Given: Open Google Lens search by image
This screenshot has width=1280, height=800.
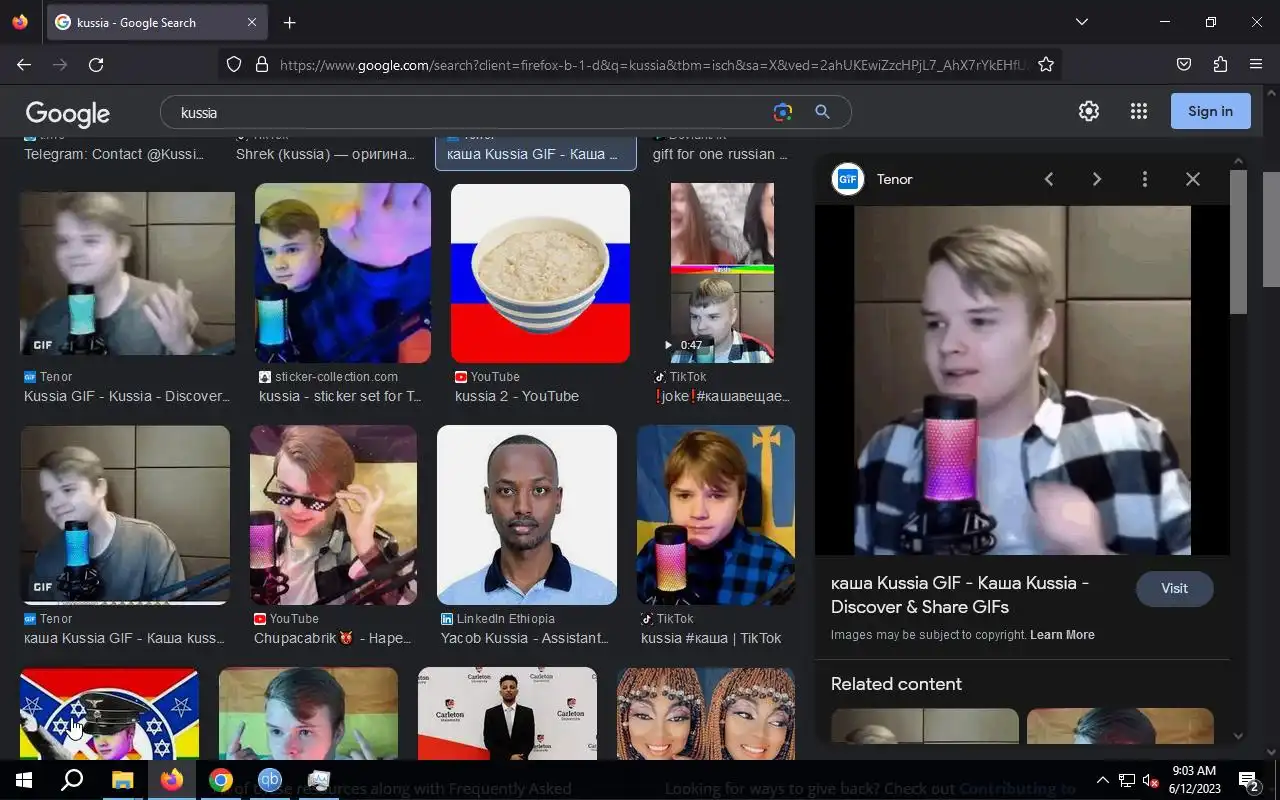Looking at the screenshot, I should (x=783, y=112).
